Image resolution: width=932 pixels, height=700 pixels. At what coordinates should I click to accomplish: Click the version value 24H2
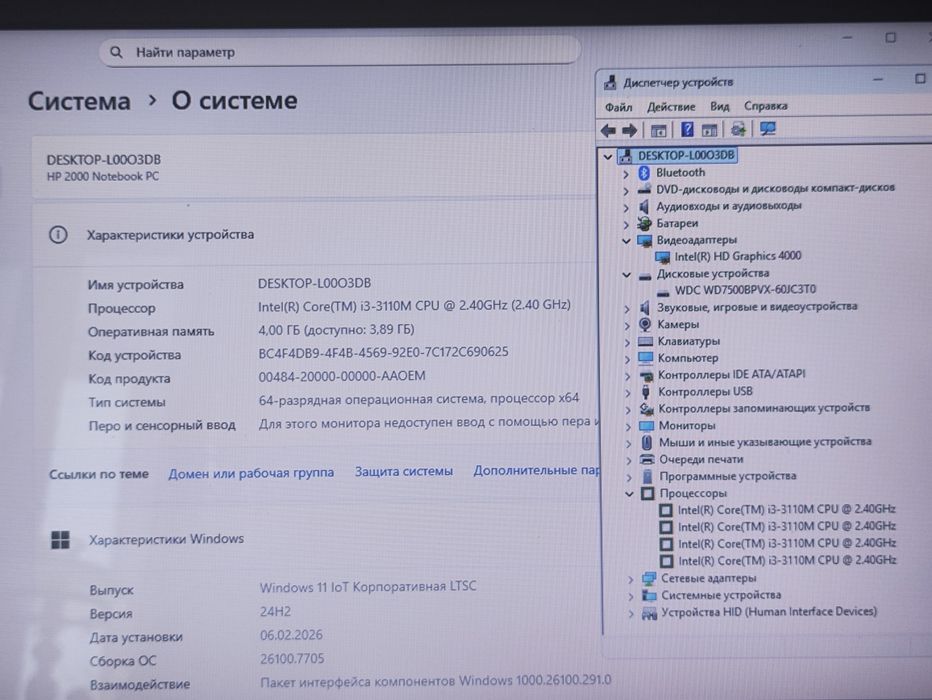tap(275, 611)
